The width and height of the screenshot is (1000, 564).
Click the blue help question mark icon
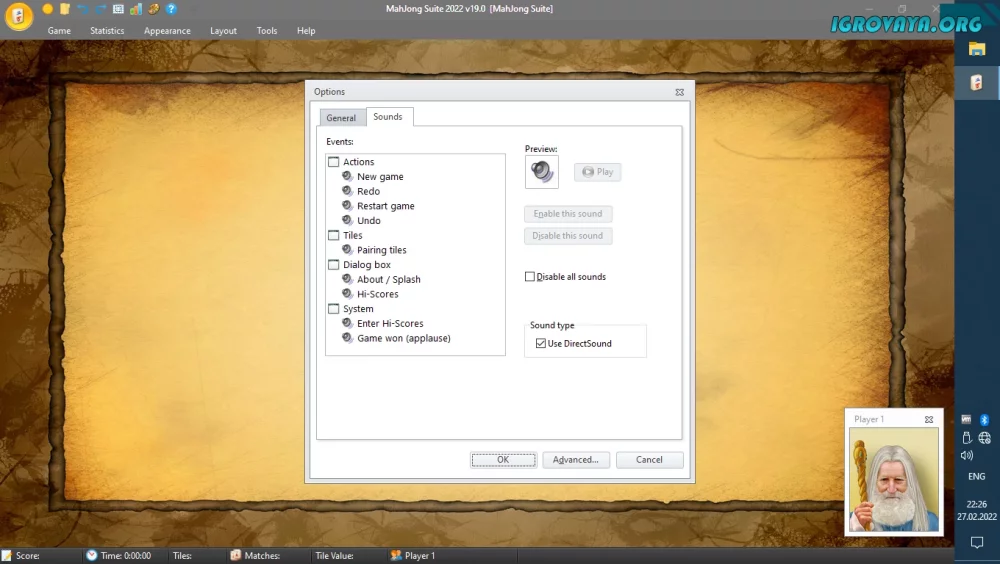171,9
